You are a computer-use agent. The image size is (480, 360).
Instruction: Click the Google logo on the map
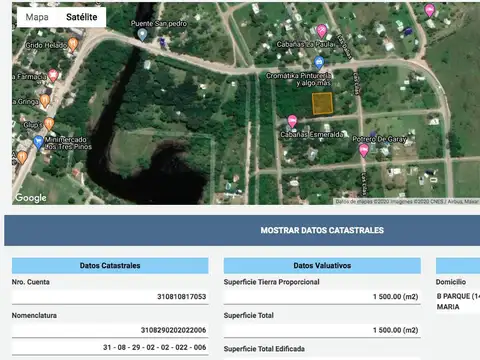click(31, 198)
